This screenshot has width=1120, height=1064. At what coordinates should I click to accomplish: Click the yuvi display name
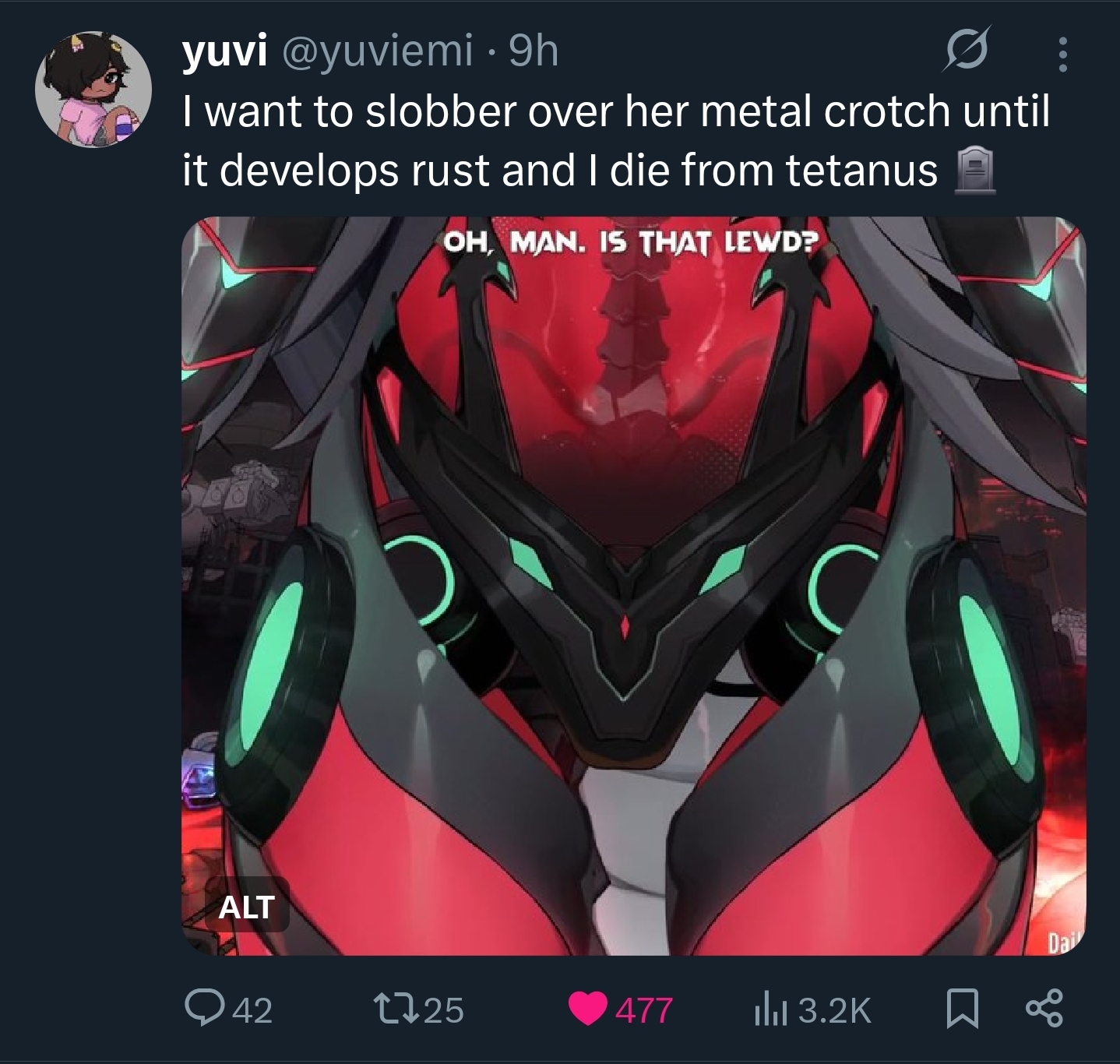(225, 51)
